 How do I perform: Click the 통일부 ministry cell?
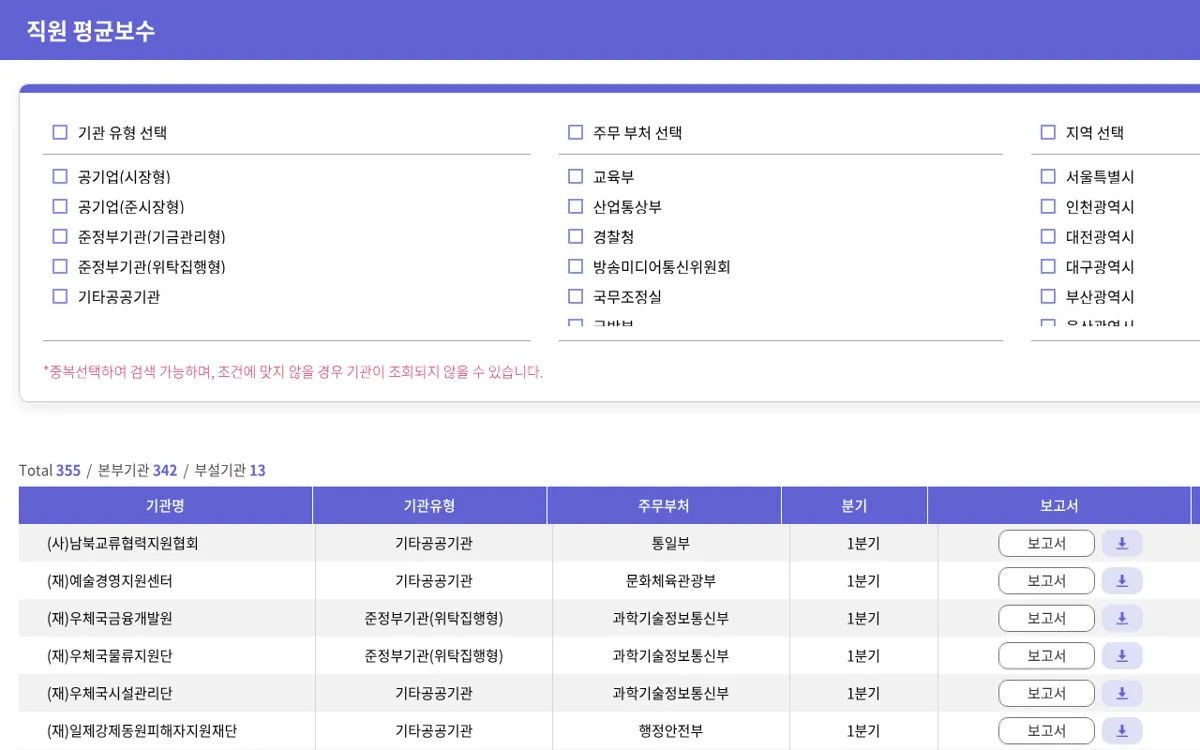coord(670,544)
